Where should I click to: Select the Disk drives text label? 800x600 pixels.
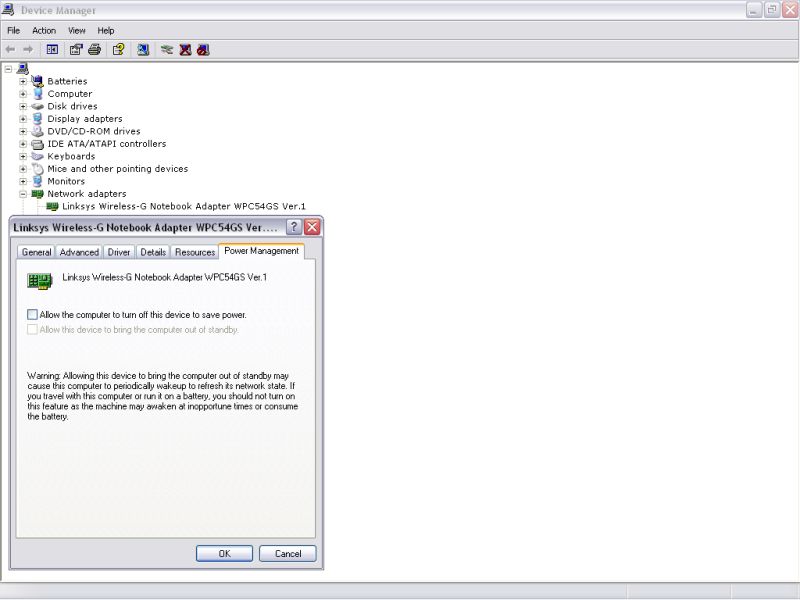72,106
